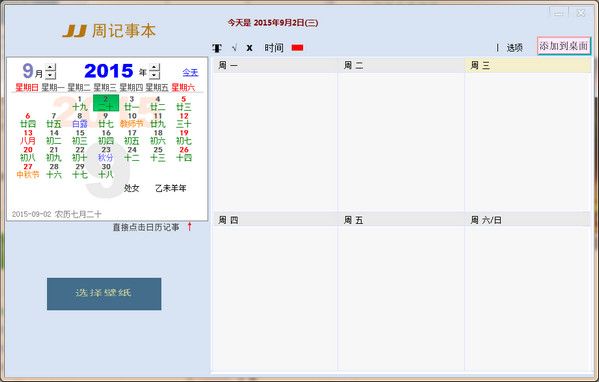Select September 23 秋分 date
The image size is (599, 382).
point(106,154)
